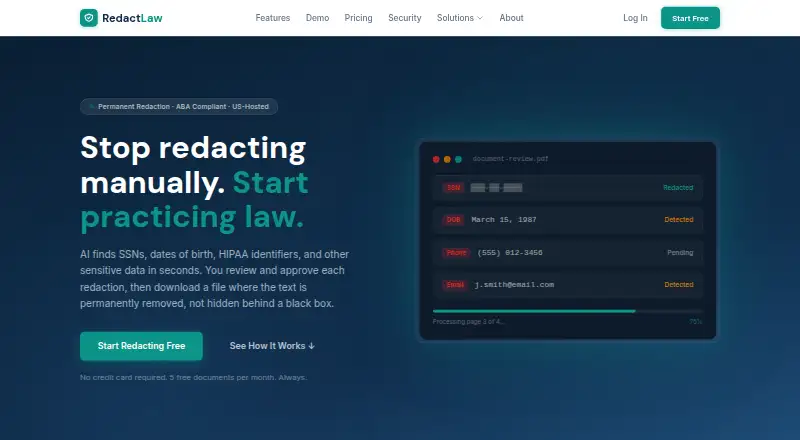This screenshot has height=440, width=800.
Task: Click the document-review.pdf title text
Action: click(510, 159)
